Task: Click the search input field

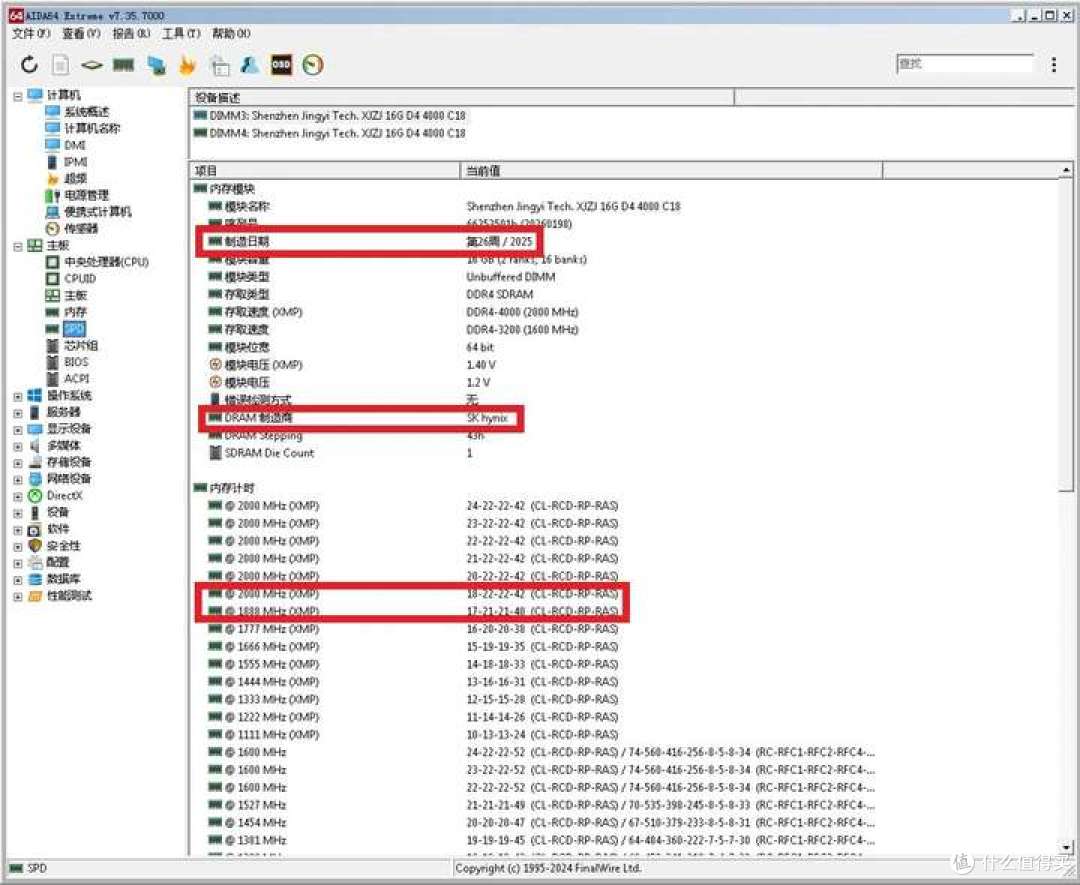Action: click(965, 63)
